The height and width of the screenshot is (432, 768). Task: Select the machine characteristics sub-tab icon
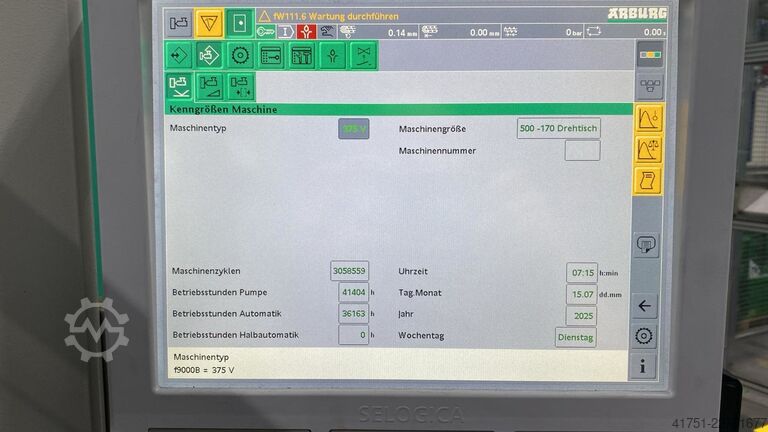pos(178,86)
